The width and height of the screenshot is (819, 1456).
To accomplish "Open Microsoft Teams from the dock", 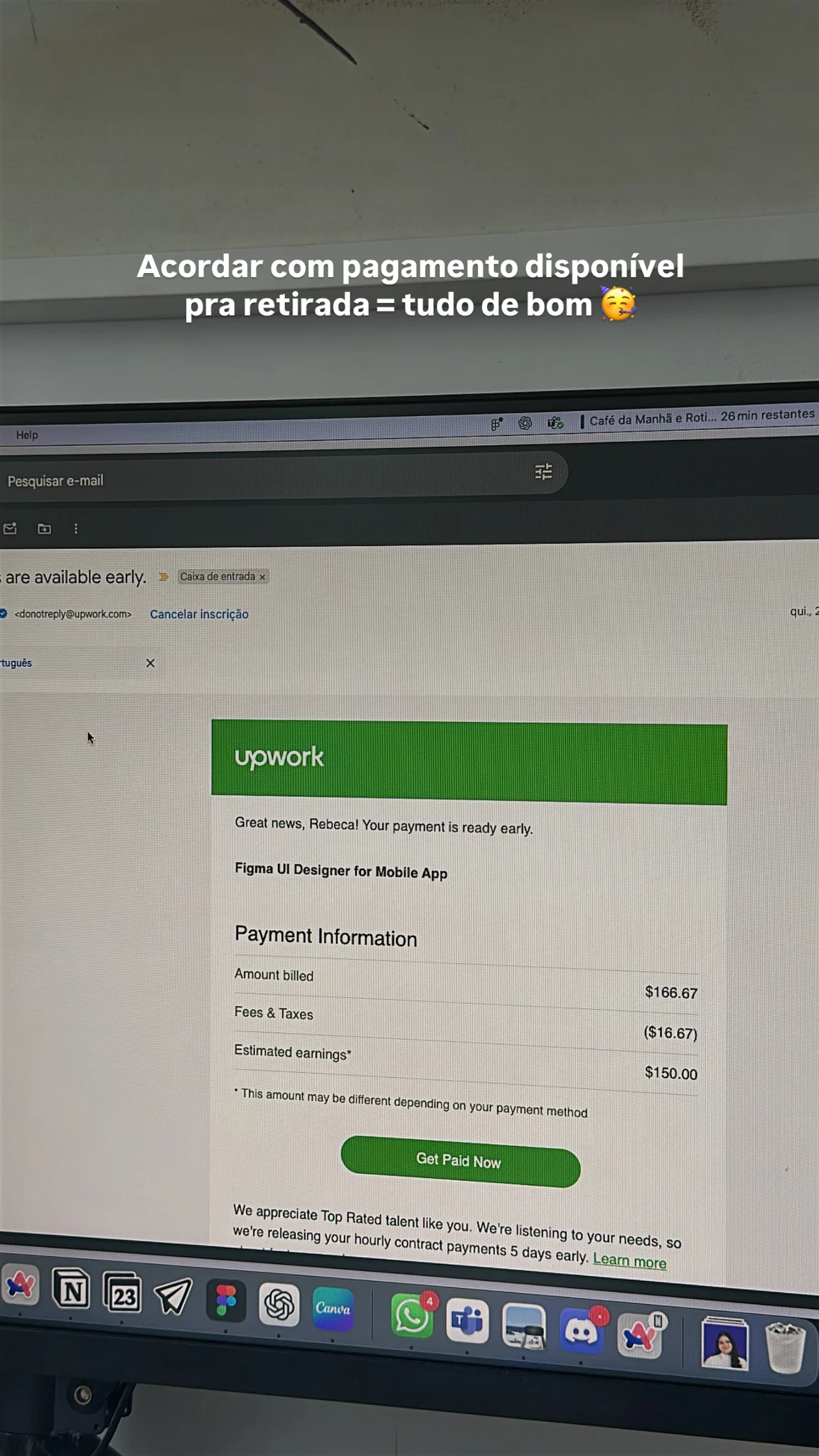I will point(467,1321).
